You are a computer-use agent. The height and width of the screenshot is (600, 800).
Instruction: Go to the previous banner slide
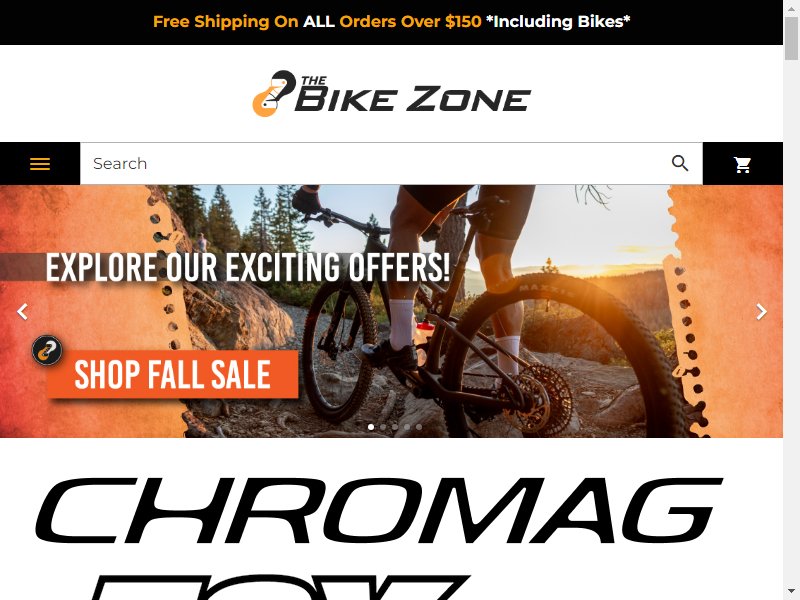pos(22,311)
